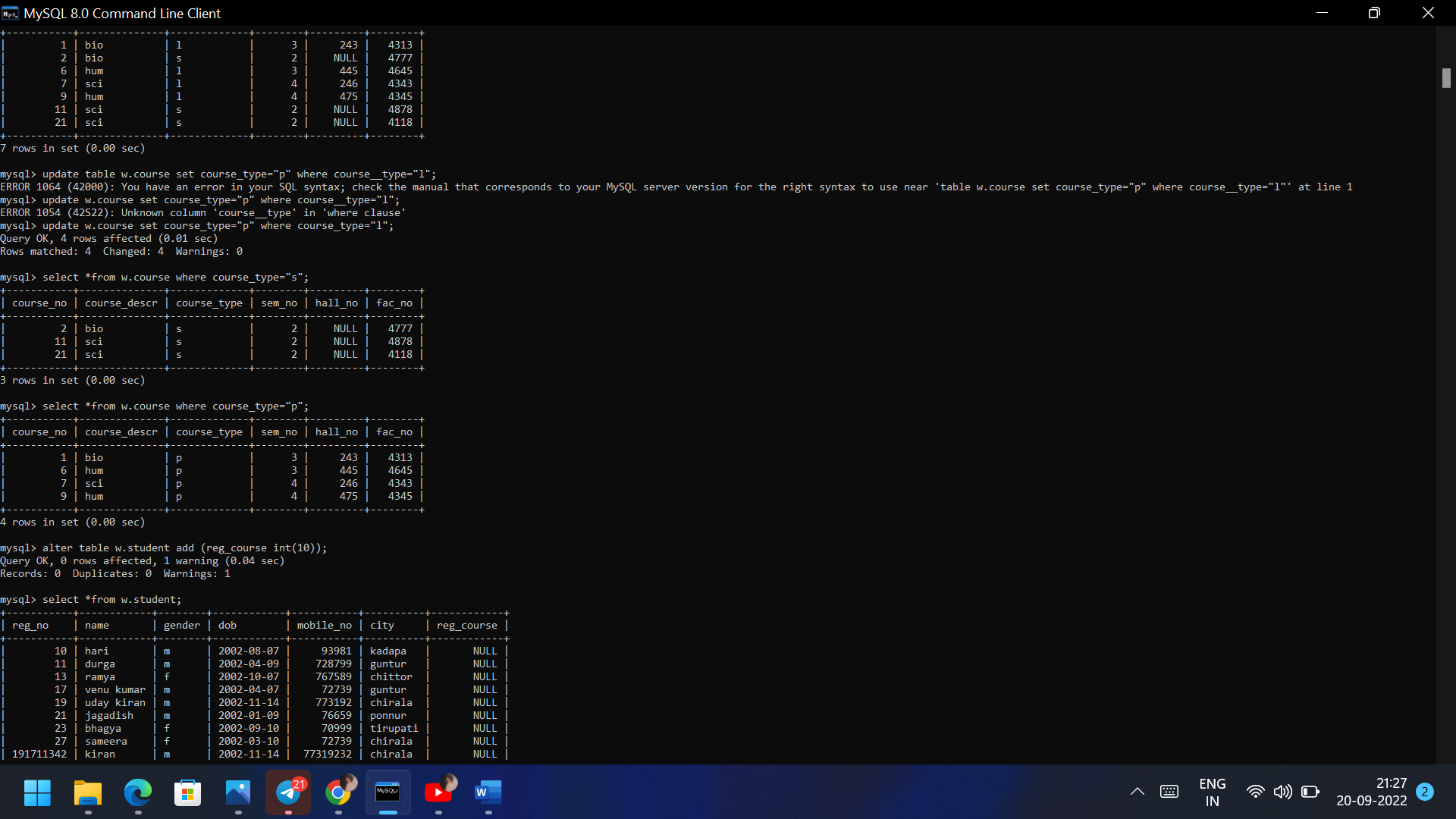This screenshot has width=1456, height=819.
Task: Select the name 'venu kumar' in the student table
Action: coord(115,690)
